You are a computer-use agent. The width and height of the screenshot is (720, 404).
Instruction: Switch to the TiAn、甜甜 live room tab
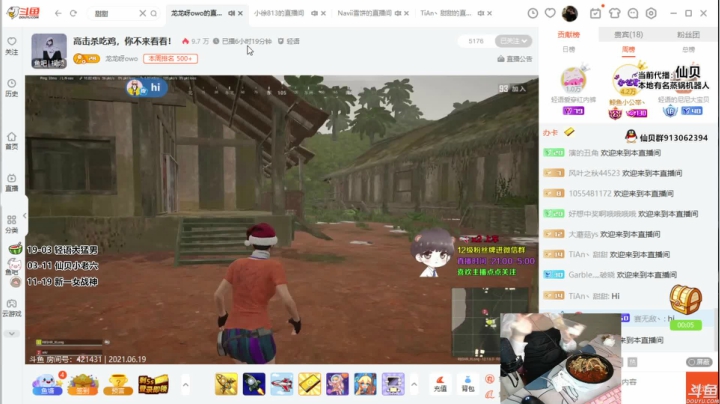(x=446, y=13)
